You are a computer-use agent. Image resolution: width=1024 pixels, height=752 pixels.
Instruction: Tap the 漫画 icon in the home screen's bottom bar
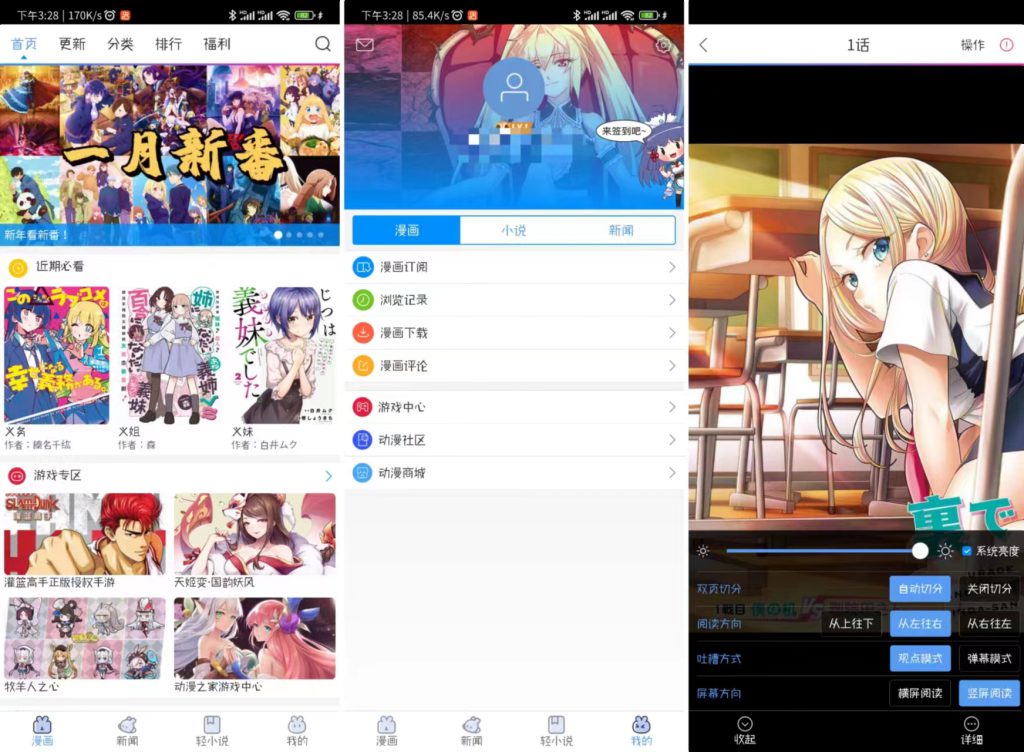tap(42, 725)
